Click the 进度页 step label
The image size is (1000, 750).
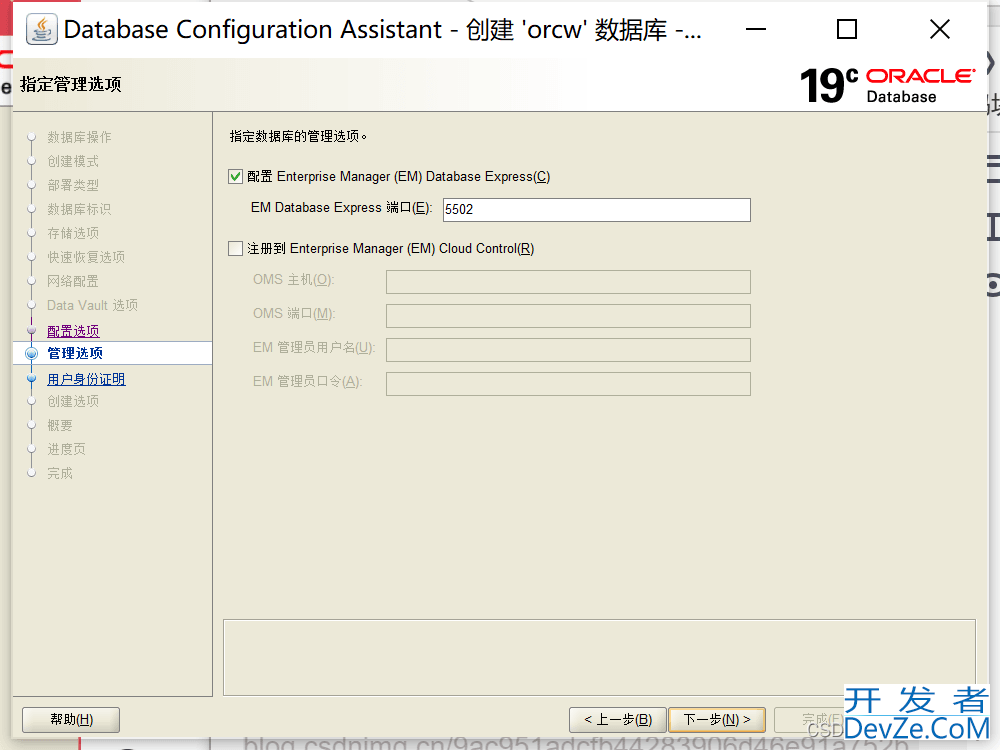[x=66, y=450]
